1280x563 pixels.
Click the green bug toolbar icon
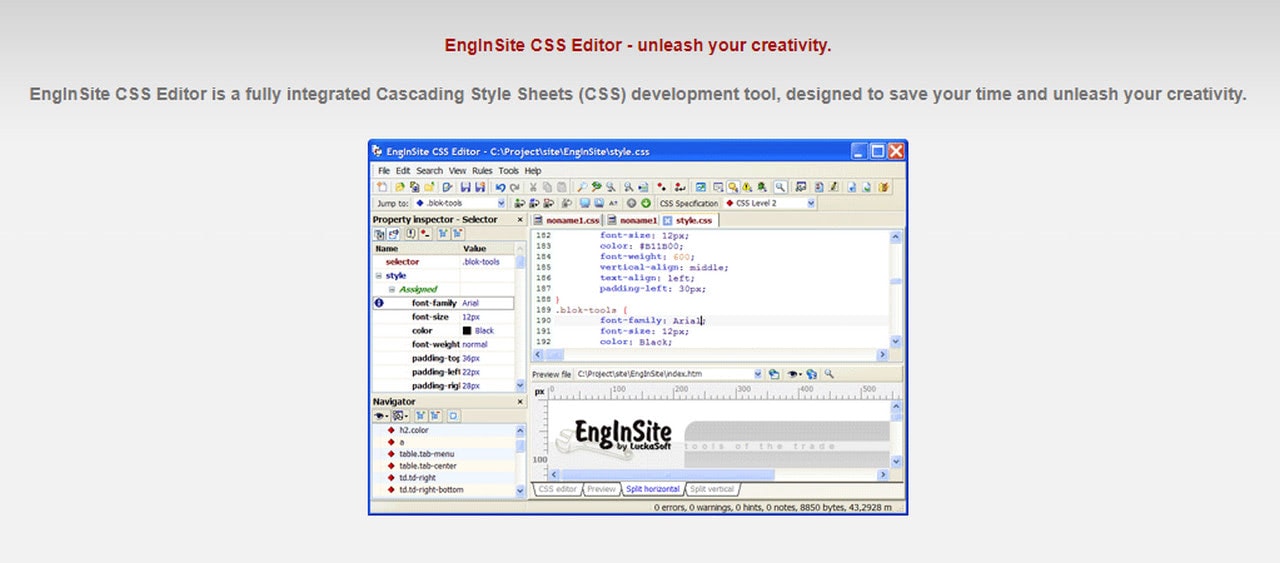tap(762, 187)
